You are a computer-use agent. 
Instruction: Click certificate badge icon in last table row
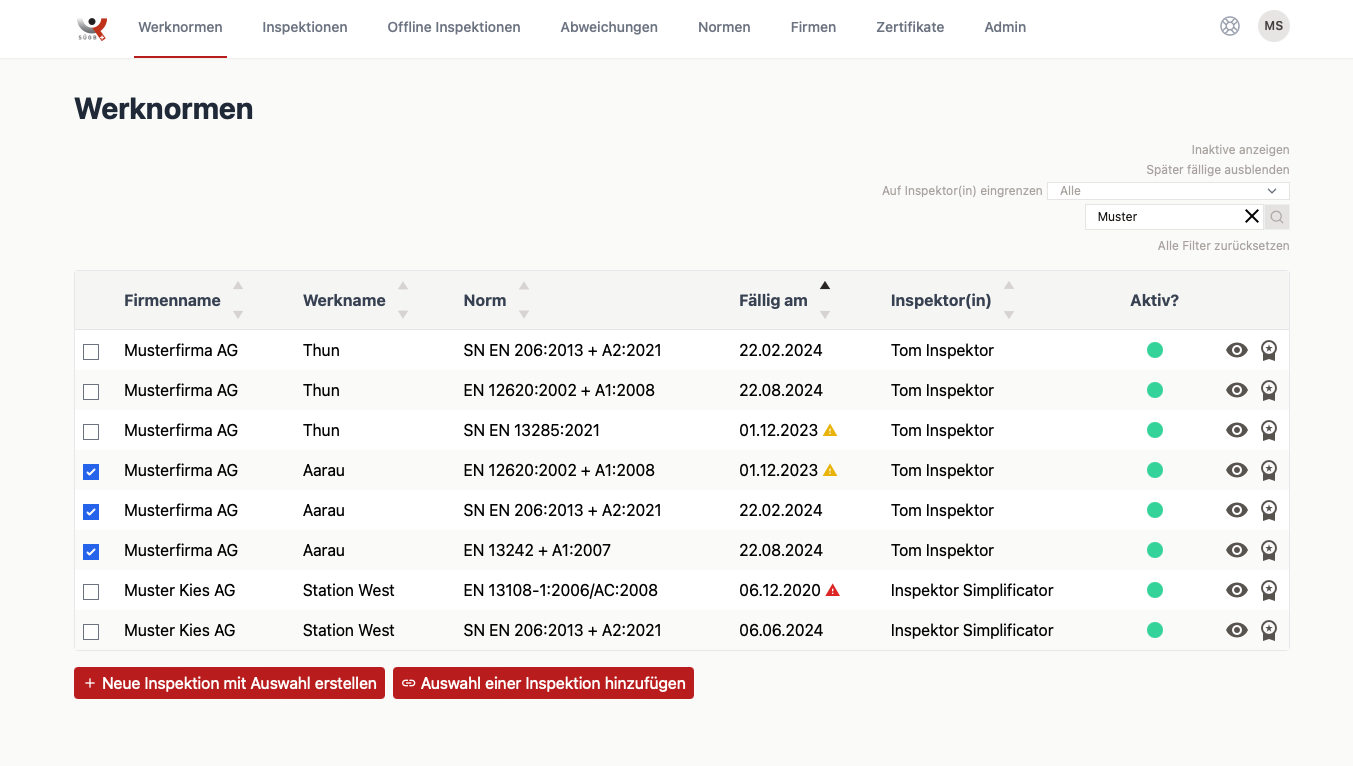(1269, 630)
